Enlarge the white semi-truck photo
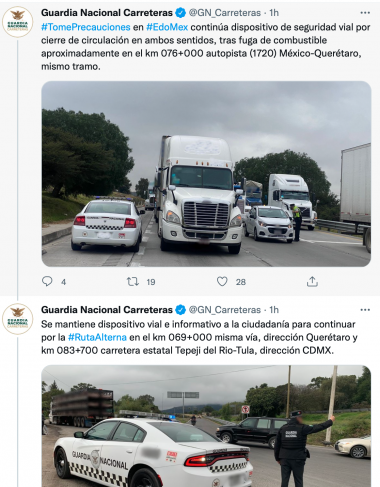 206,174
